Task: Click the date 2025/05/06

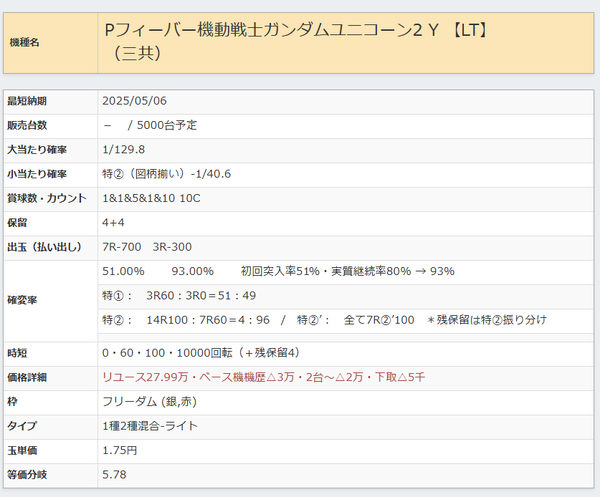Action: 134,101
